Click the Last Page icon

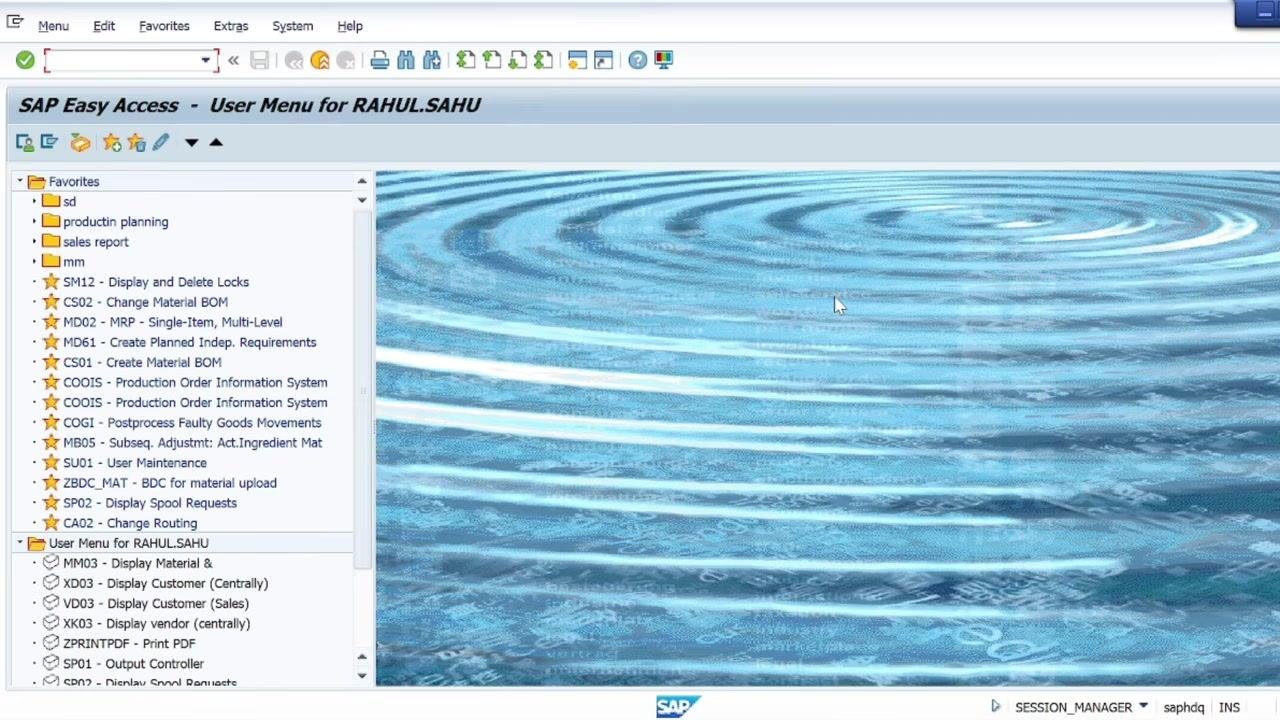543,61
